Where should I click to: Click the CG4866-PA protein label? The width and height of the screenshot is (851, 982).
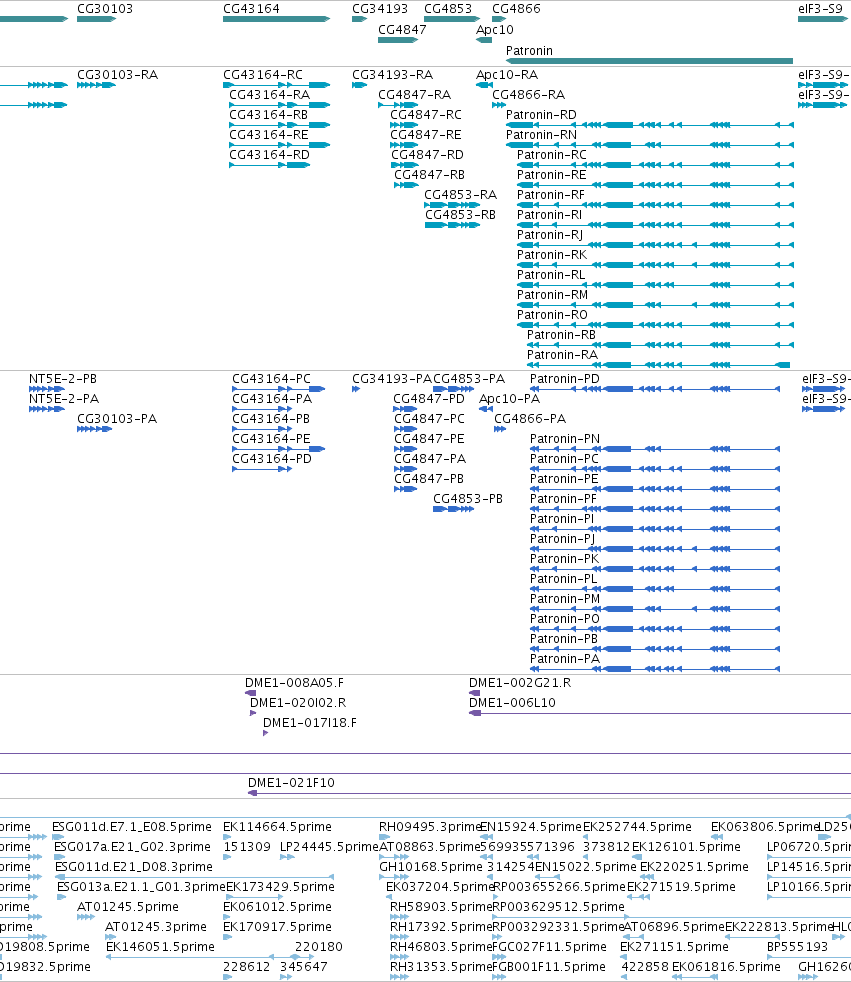(530, 419)
